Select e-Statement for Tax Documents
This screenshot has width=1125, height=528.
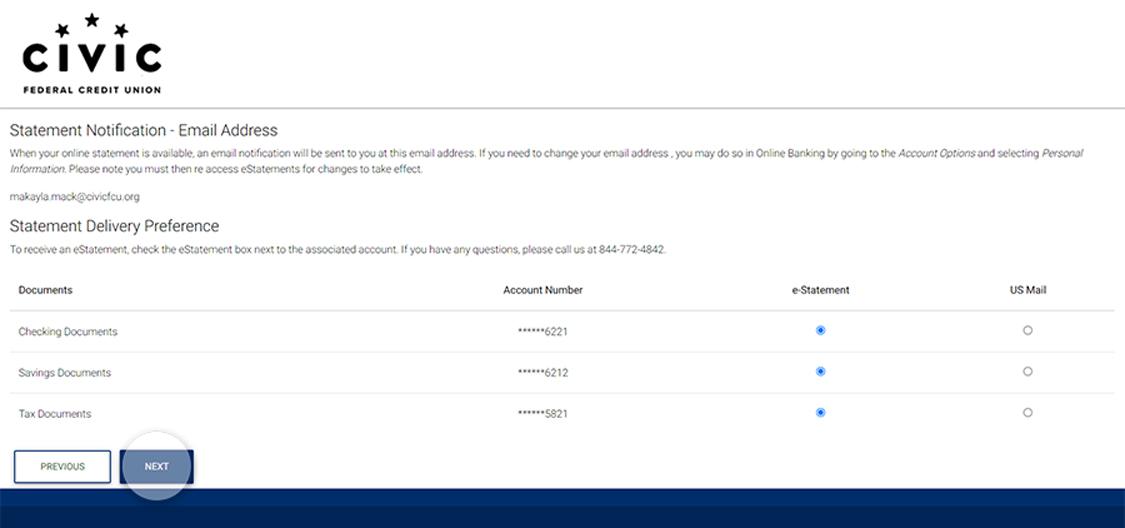820,412
